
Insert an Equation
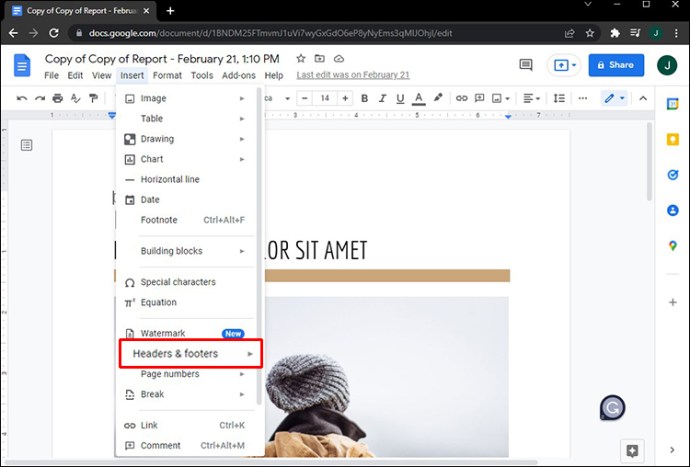coord(185,302)
